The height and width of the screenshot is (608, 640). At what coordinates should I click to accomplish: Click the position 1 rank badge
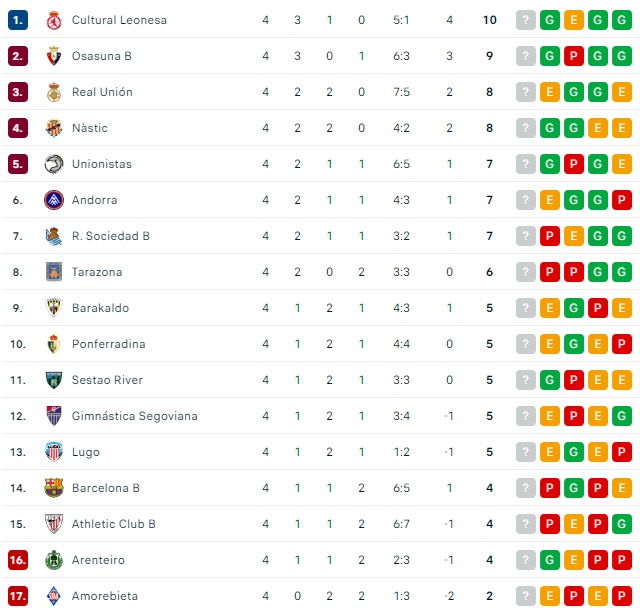click(17, 20)
